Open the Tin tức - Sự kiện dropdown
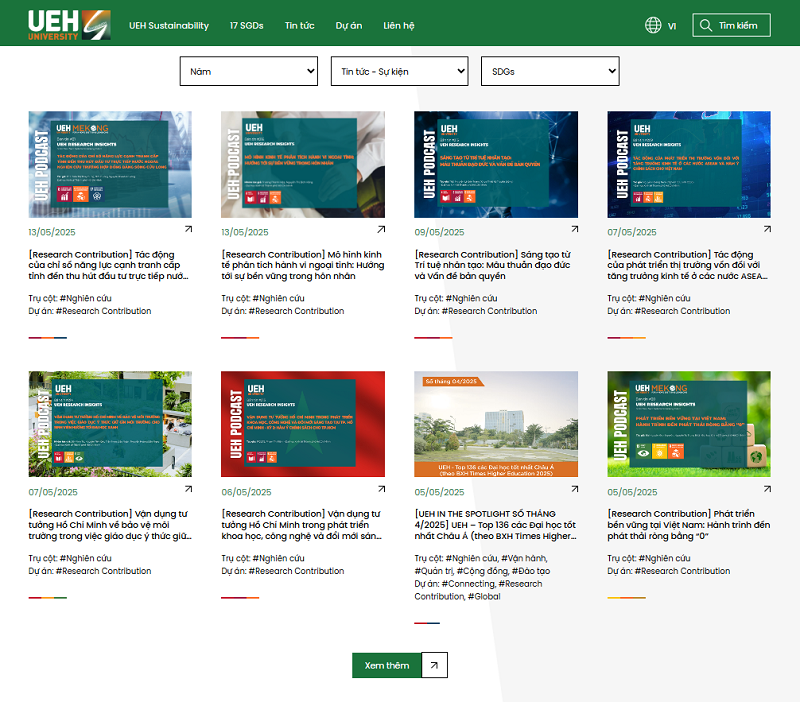This screenshot has height=702, width=800. (x=399, y=71)
